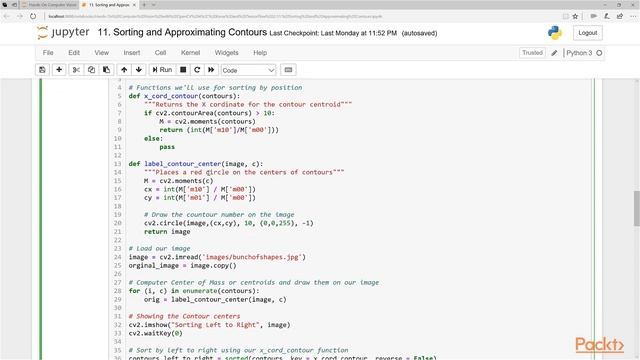Viewport: 640px width, 360px height.
Task: Open the Edit menu
Action: point(74,53)
